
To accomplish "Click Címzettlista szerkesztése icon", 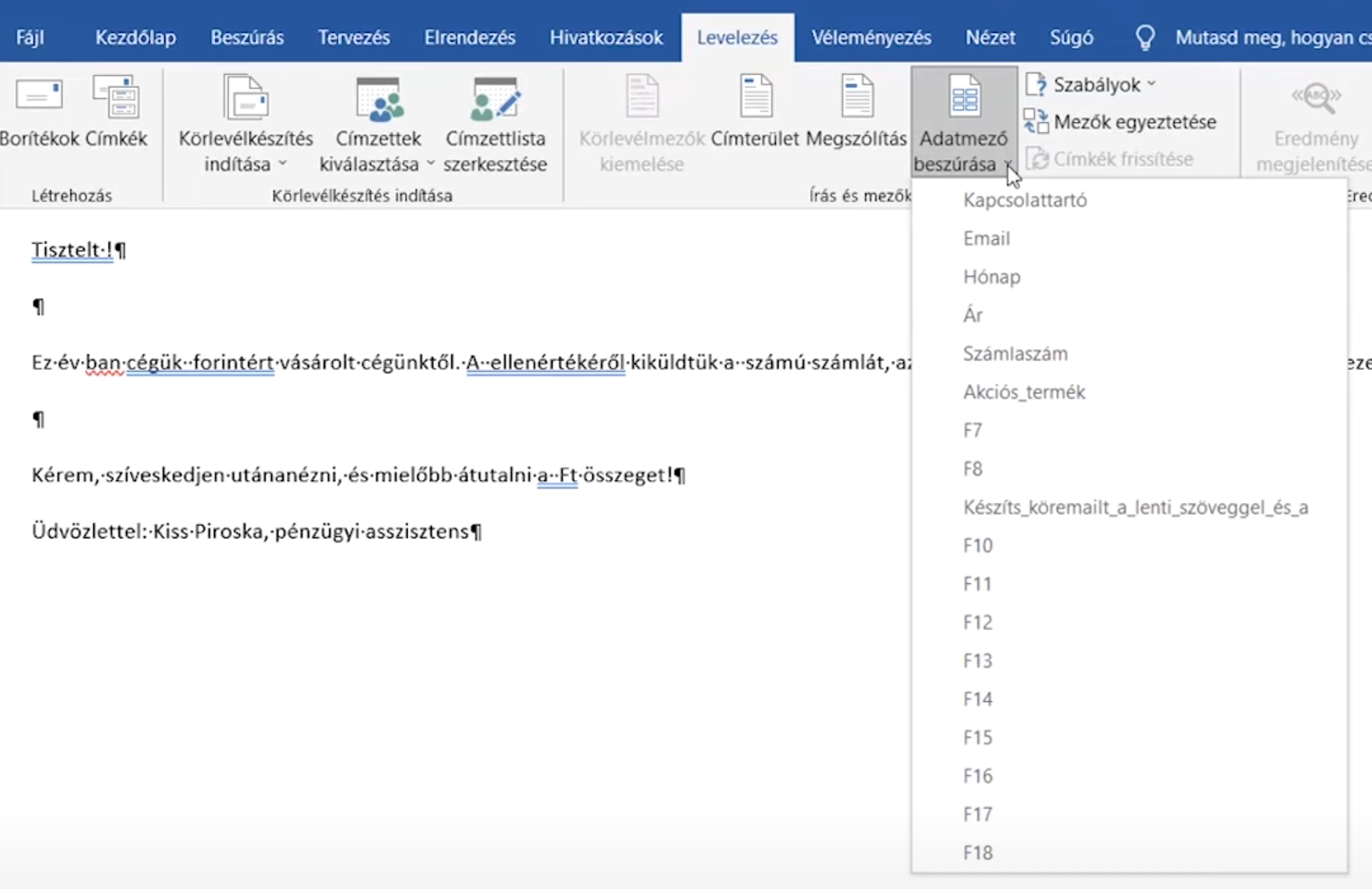I will (x=495, y=97).
